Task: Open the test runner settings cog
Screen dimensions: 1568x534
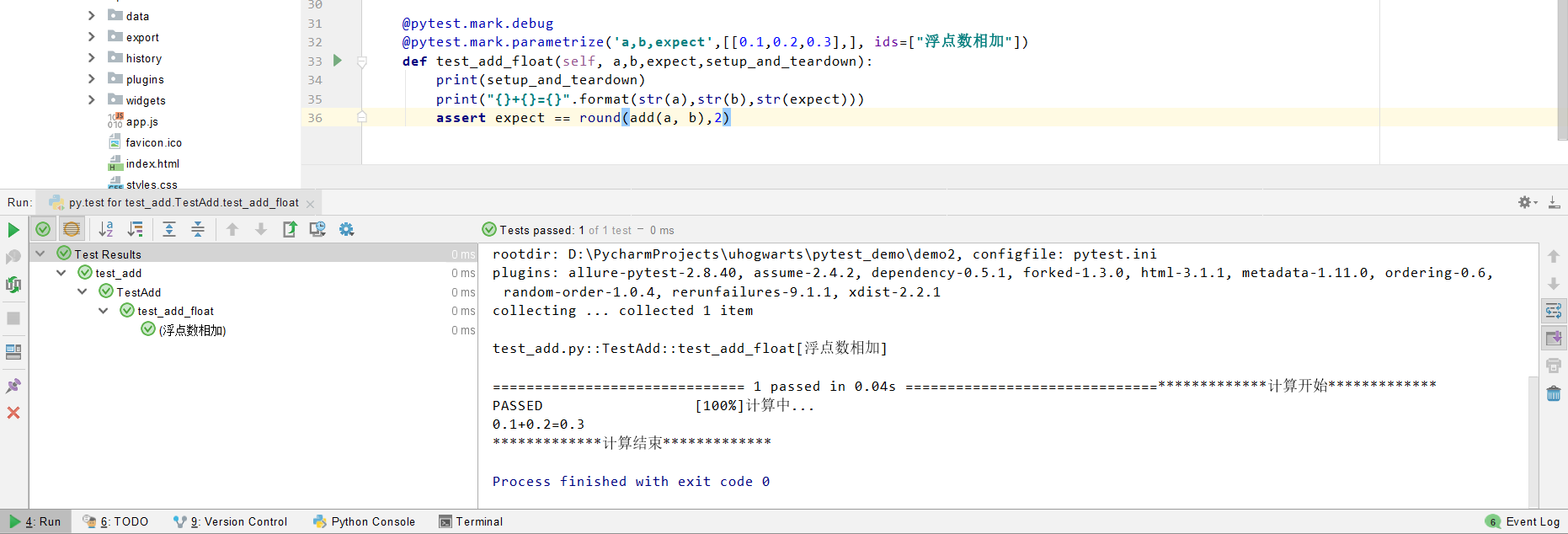Action: 346,229
